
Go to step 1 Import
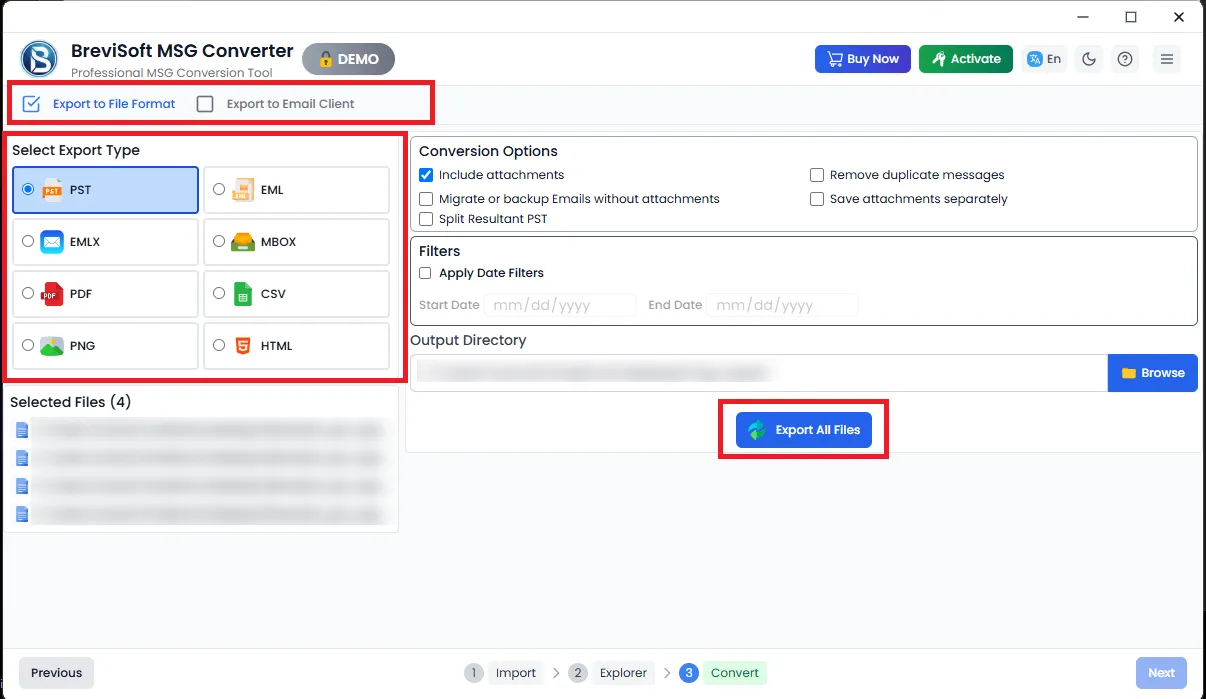[505, 673]
